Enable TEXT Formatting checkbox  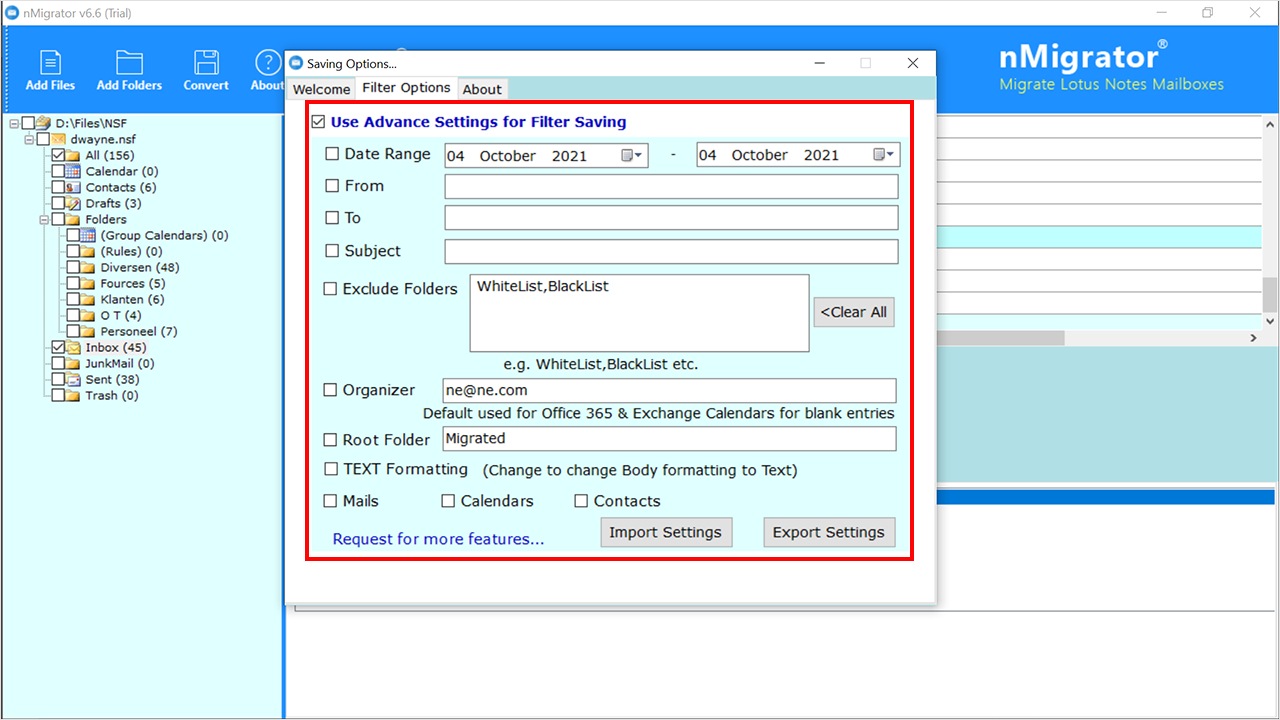(x=330, y=469)
